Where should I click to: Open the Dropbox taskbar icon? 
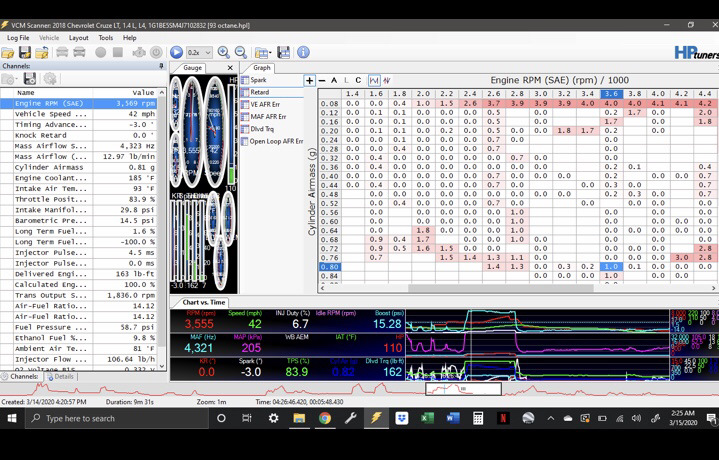click(402, 418)
